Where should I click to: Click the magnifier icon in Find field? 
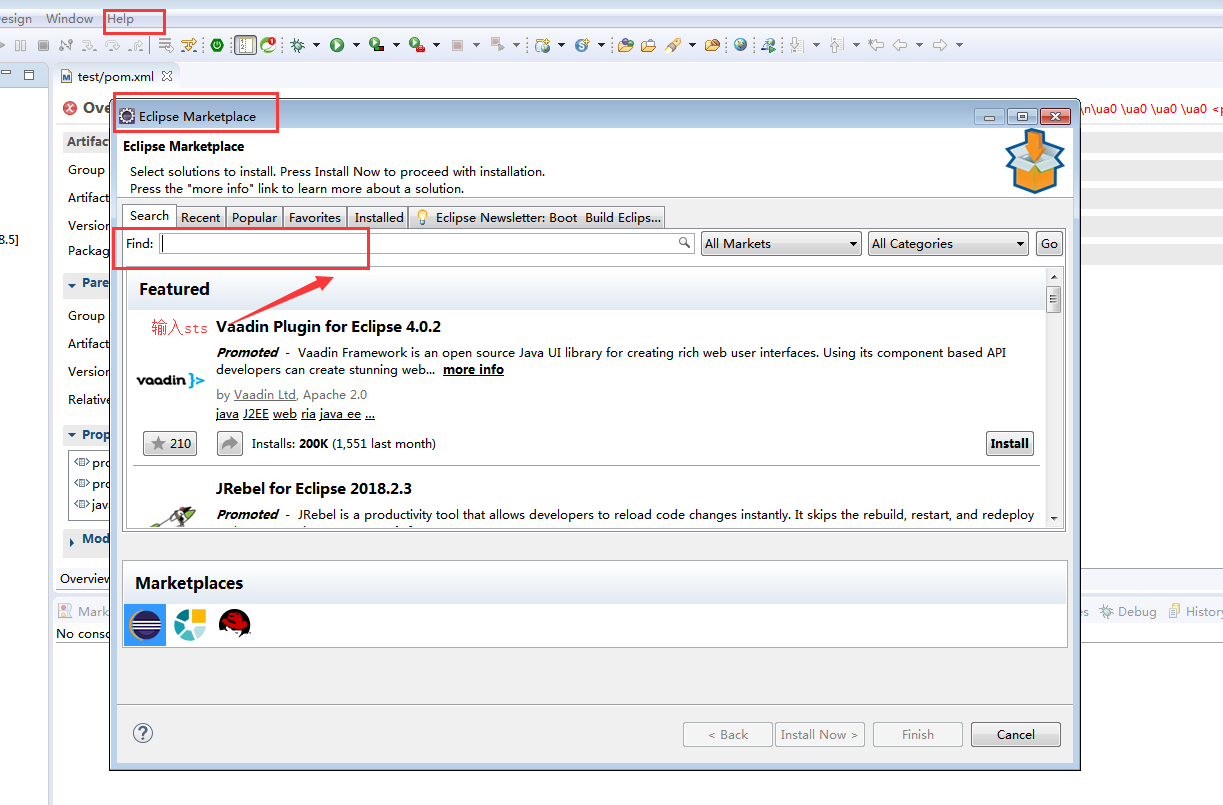(685, 243)
